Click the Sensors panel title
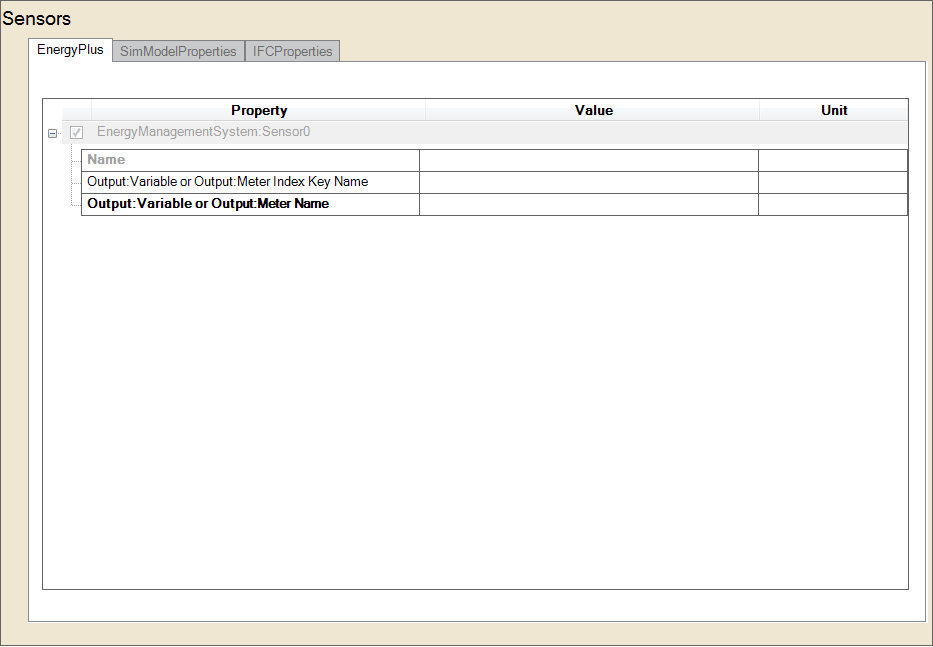 [36, 19]
